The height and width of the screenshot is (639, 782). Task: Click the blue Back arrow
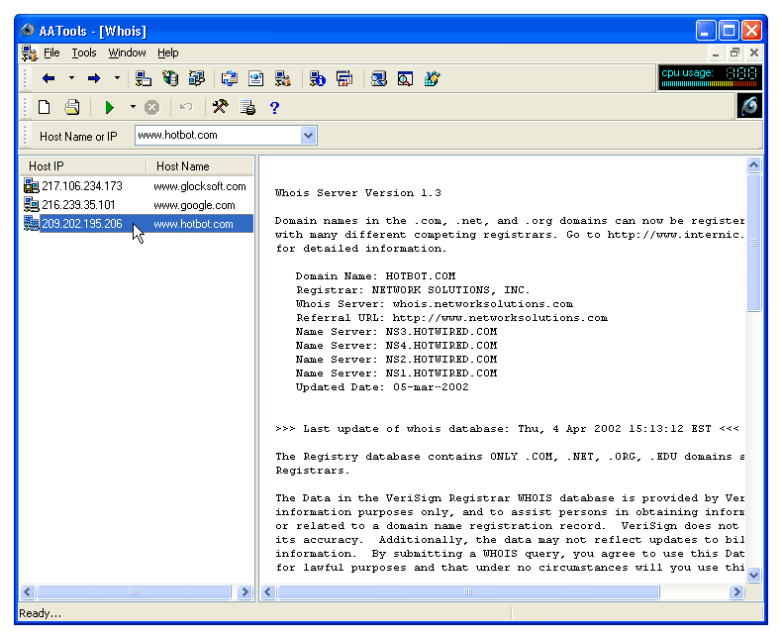point(48,78)
